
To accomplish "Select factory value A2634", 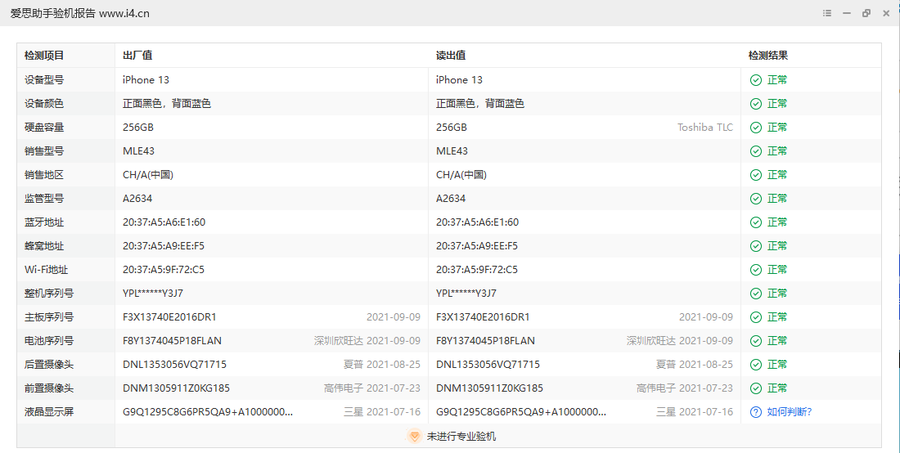I will 137,199.
